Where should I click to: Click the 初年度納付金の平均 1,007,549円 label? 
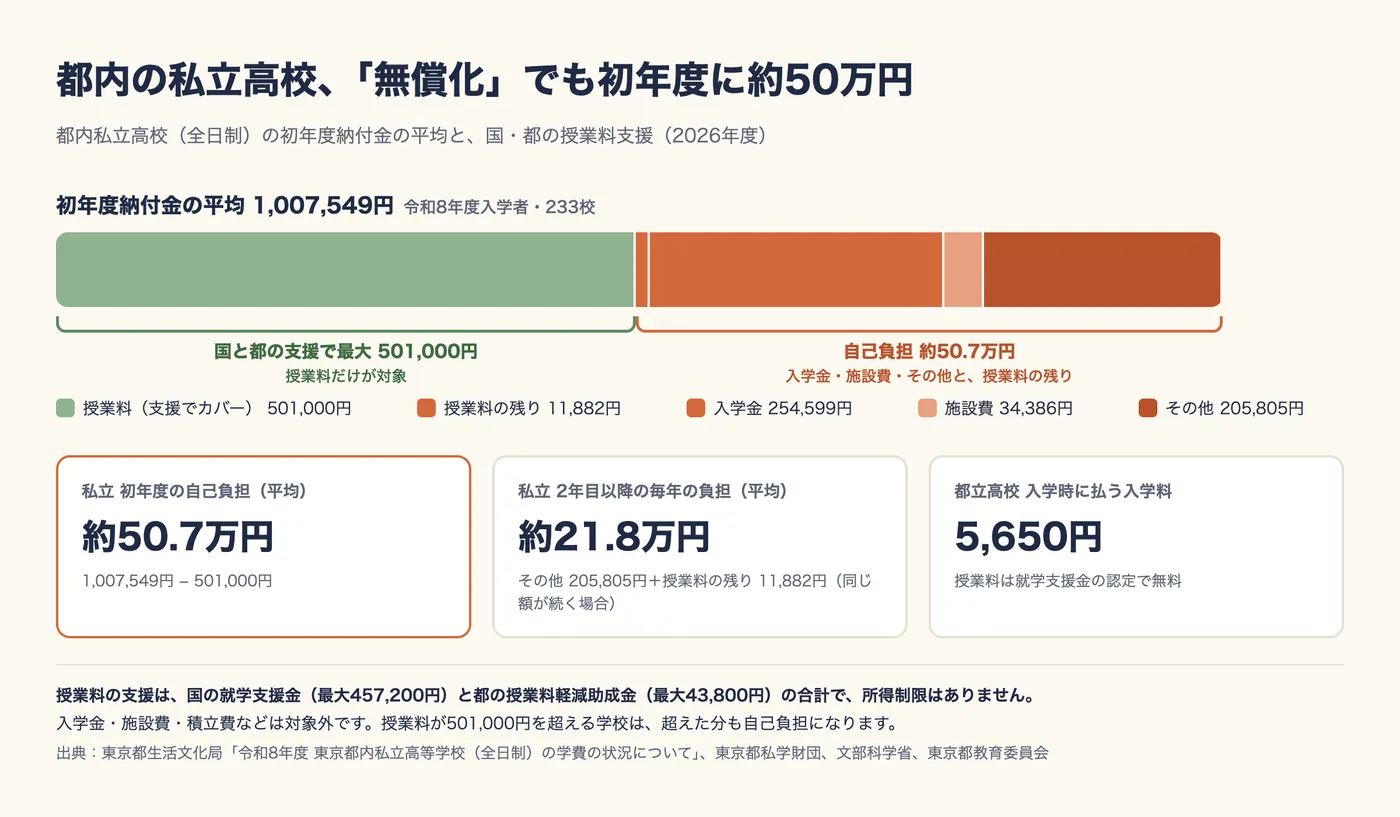(225, 206)
